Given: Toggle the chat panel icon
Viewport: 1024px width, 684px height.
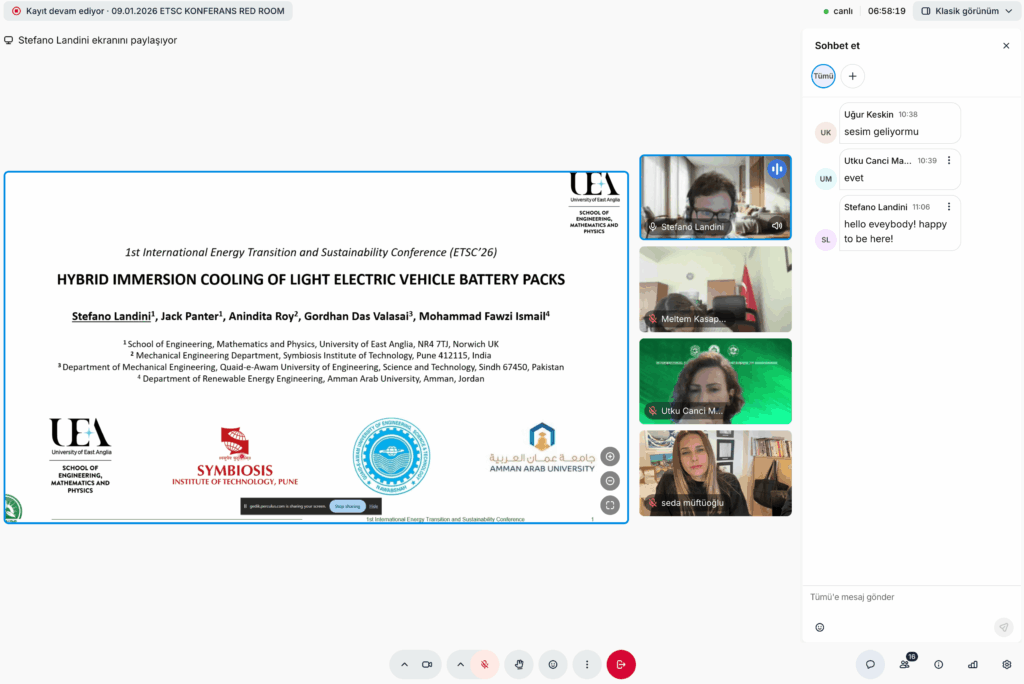Looking at the screenshot, I should 870,664.
